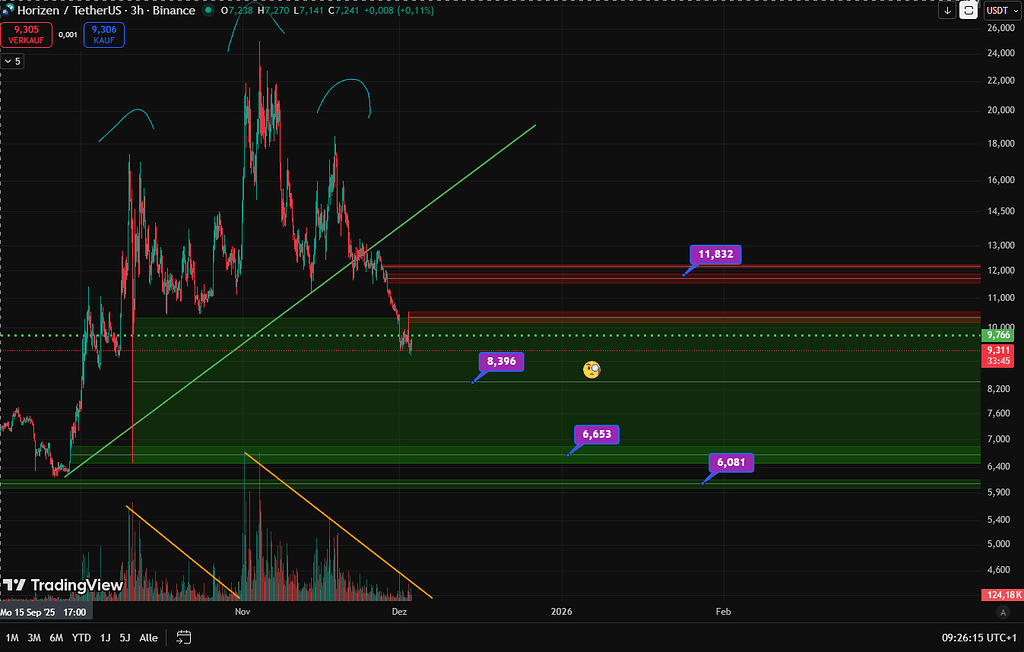Screen dimensions: 1024x652
Task: Switch to the YTD time range
Action: [82, 637]
